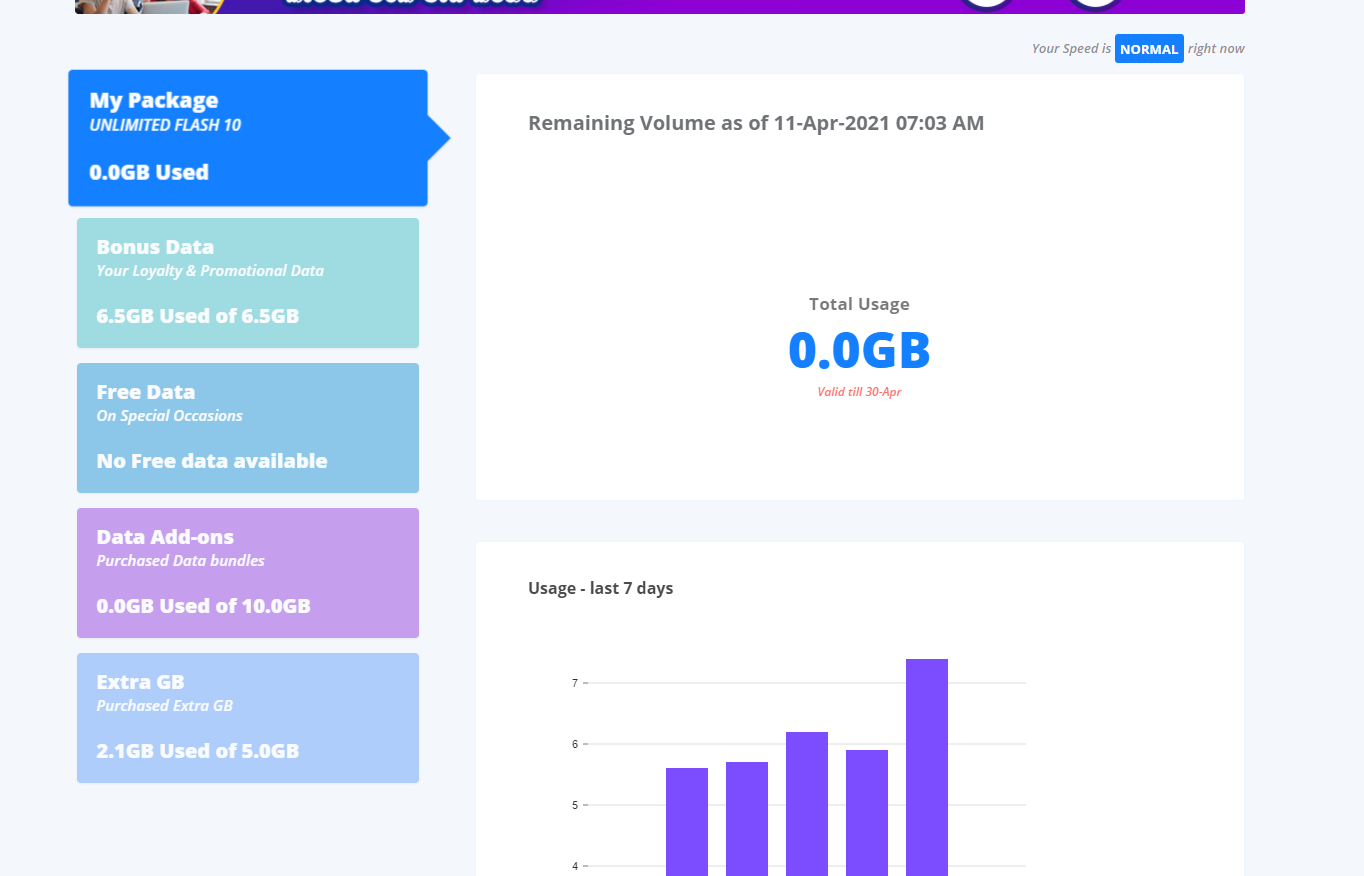Click the top promotional banner
This screenshot has width=1364, height=876.
coord(660,6)
